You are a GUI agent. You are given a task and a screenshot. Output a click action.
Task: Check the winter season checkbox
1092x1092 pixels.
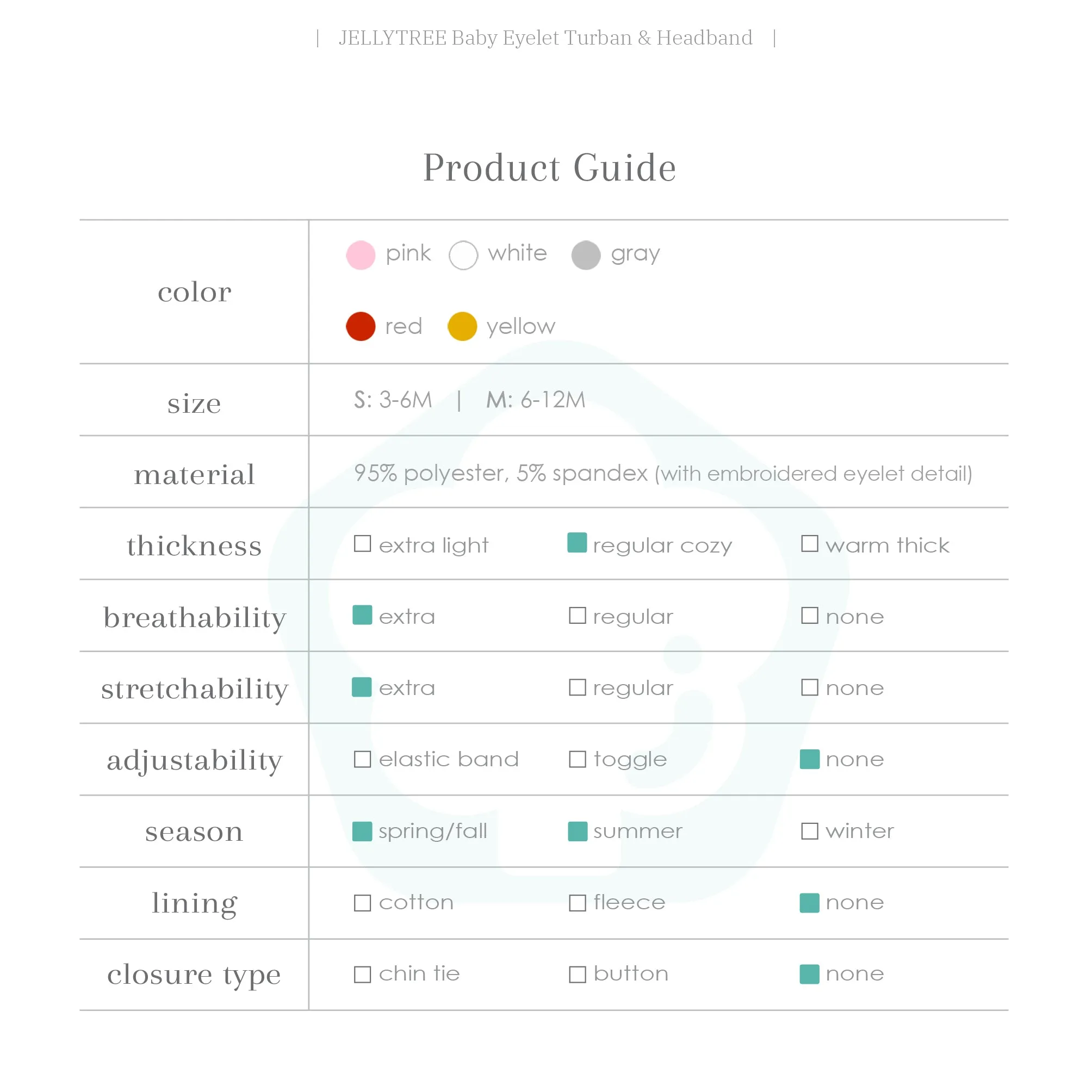pos(810,831)
